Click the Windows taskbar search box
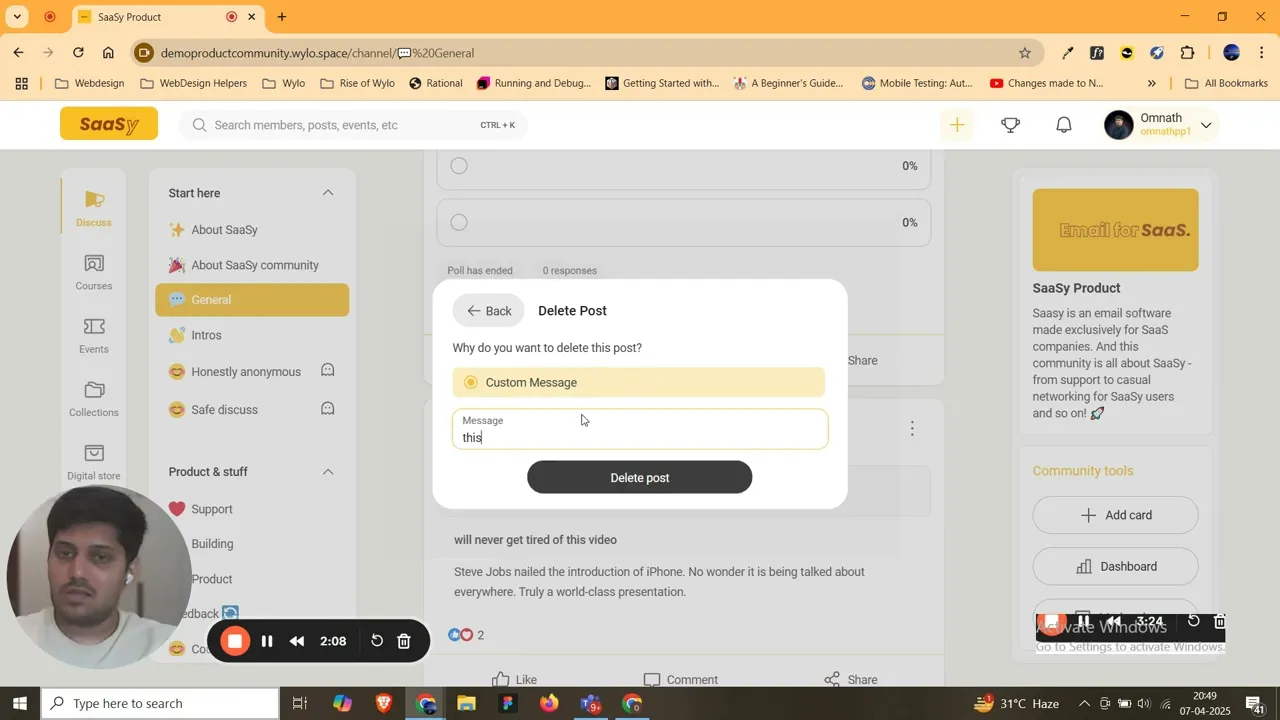The width and height of the screenshot is (1280, 720). coord(160,704)
